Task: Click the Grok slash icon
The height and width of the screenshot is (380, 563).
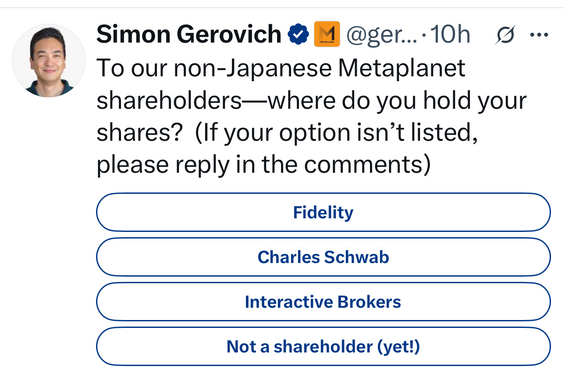Action: (x=506, y=35)
